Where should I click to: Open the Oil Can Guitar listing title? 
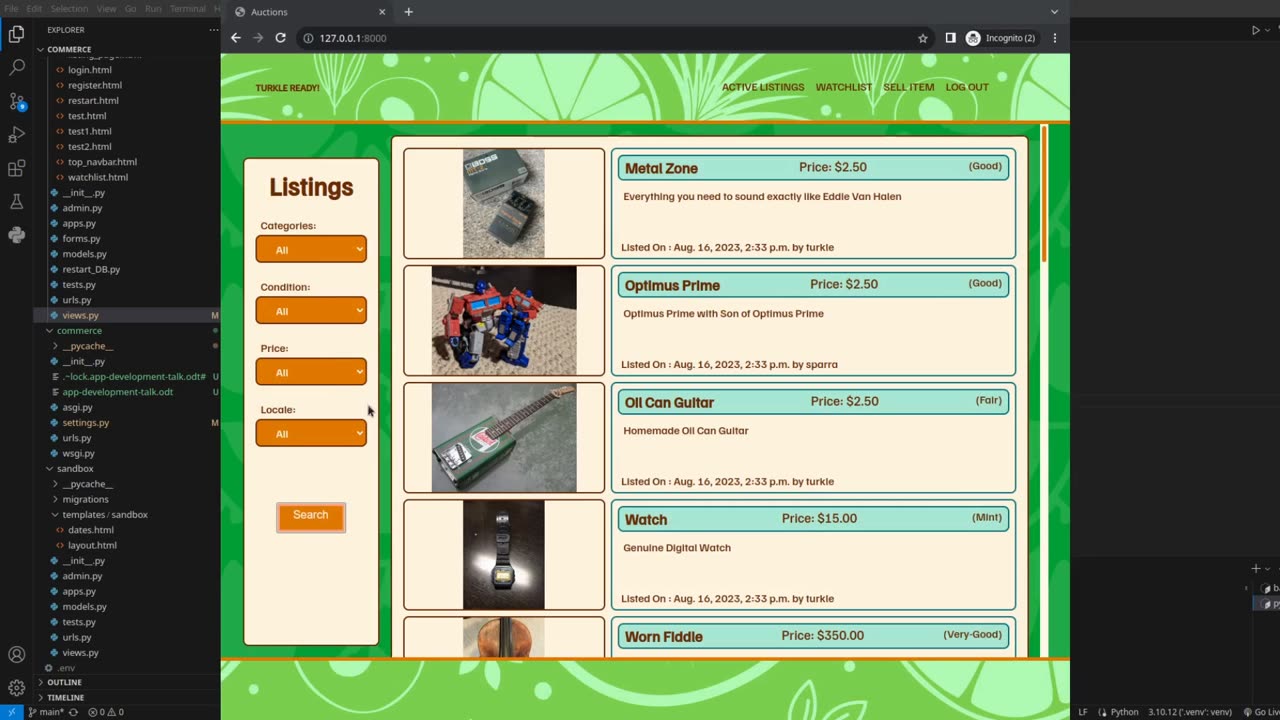click(x=669, y=402)
